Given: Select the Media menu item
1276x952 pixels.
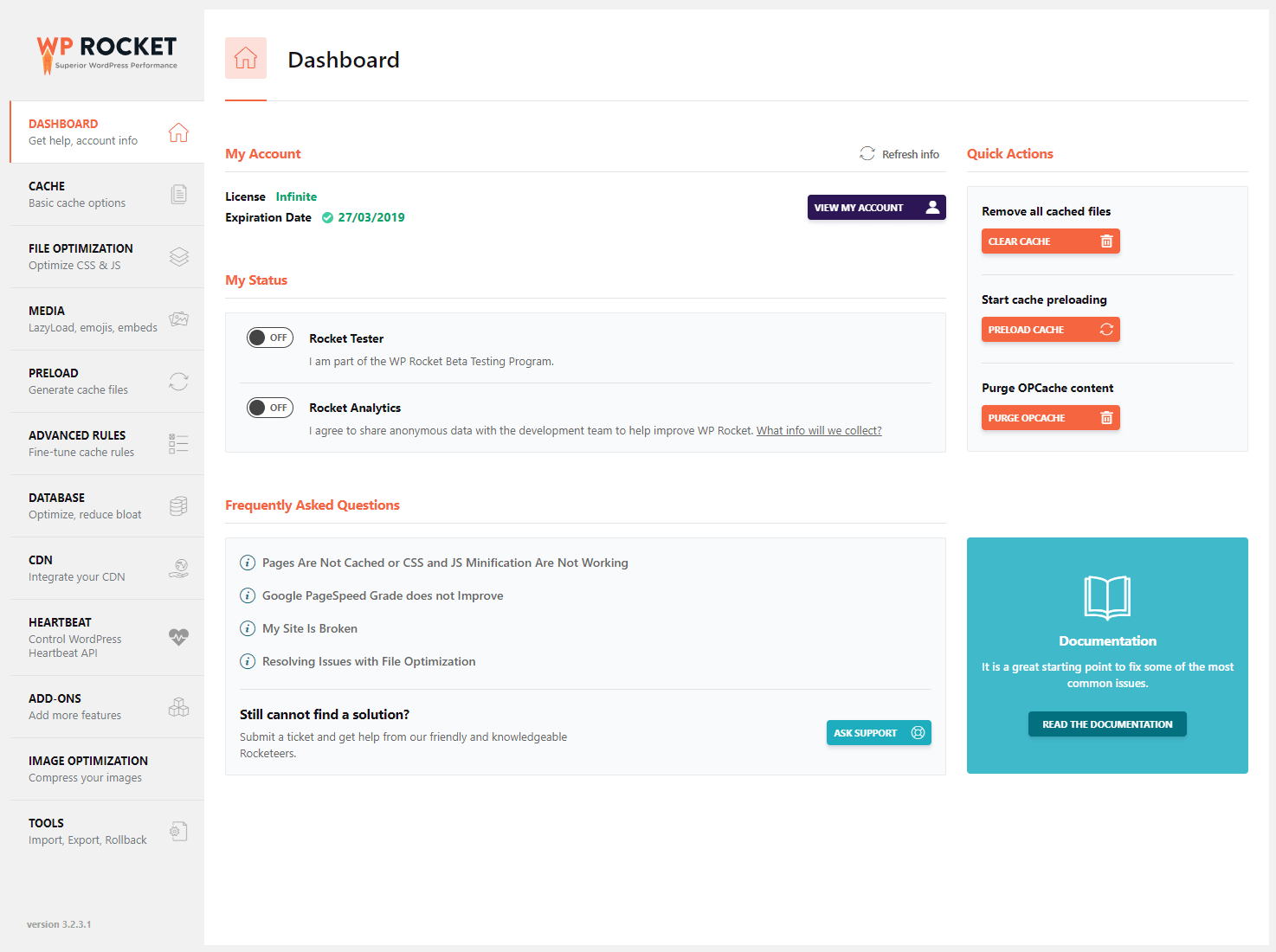Looking at the screenshot, I should [x=107, y=318].
